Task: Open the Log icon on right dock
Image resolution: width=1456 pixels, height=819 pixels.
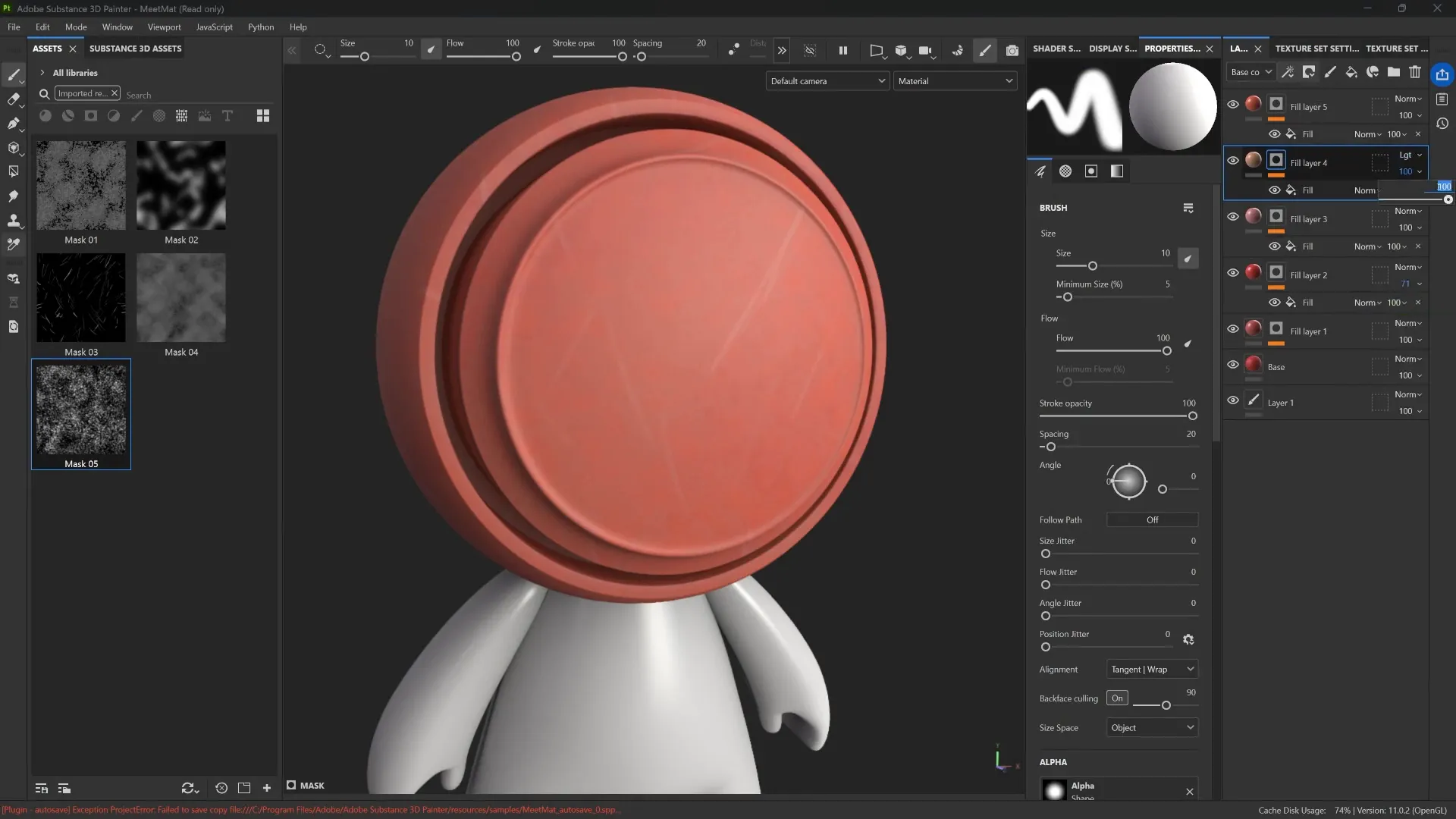Action: tap(1442, 99)
